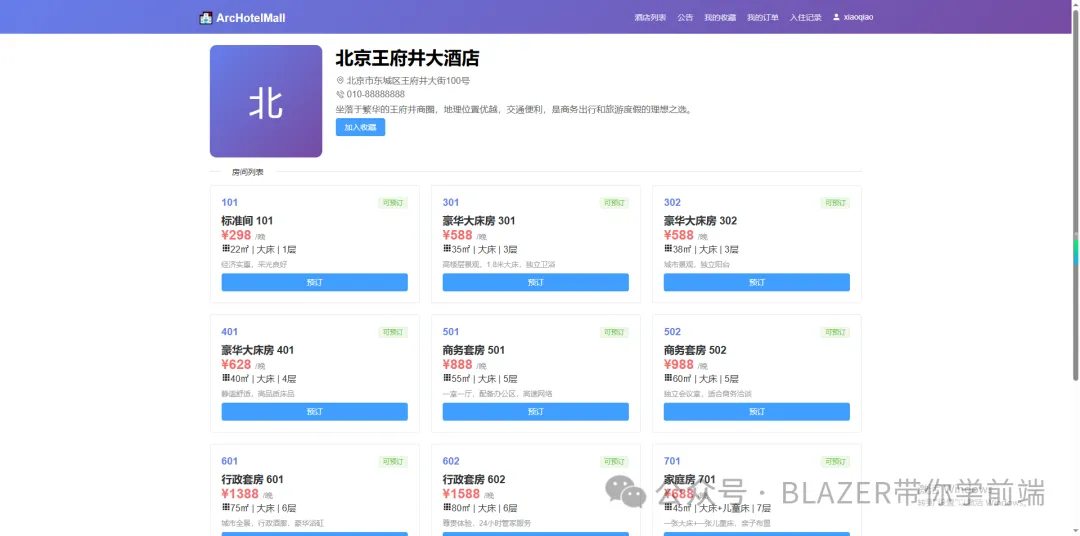Go to 我的收藏 in the top navigation

coord(720,18)
